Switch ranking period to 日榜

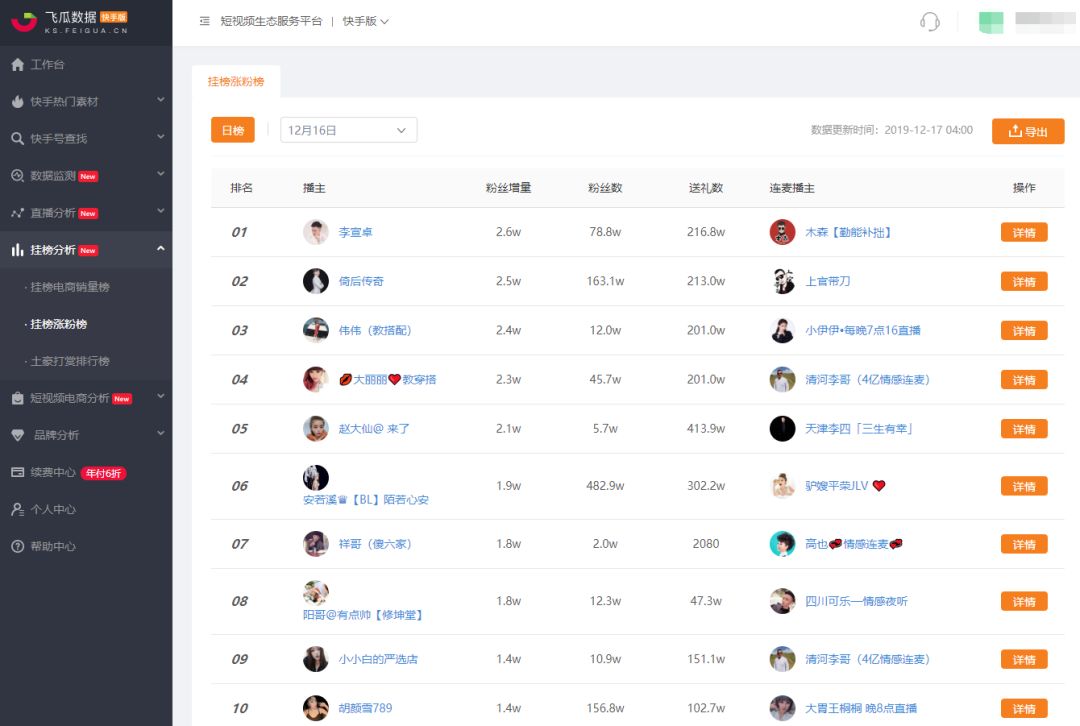tap(232, 130)
